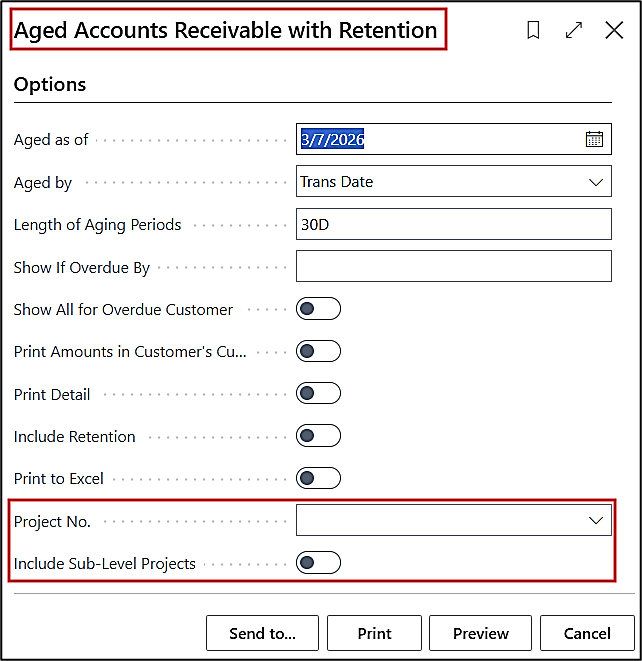The width and height of the screenshot is (642, 661).
Task: Turn on the Print Detail switch
Action: coord(319,394)
